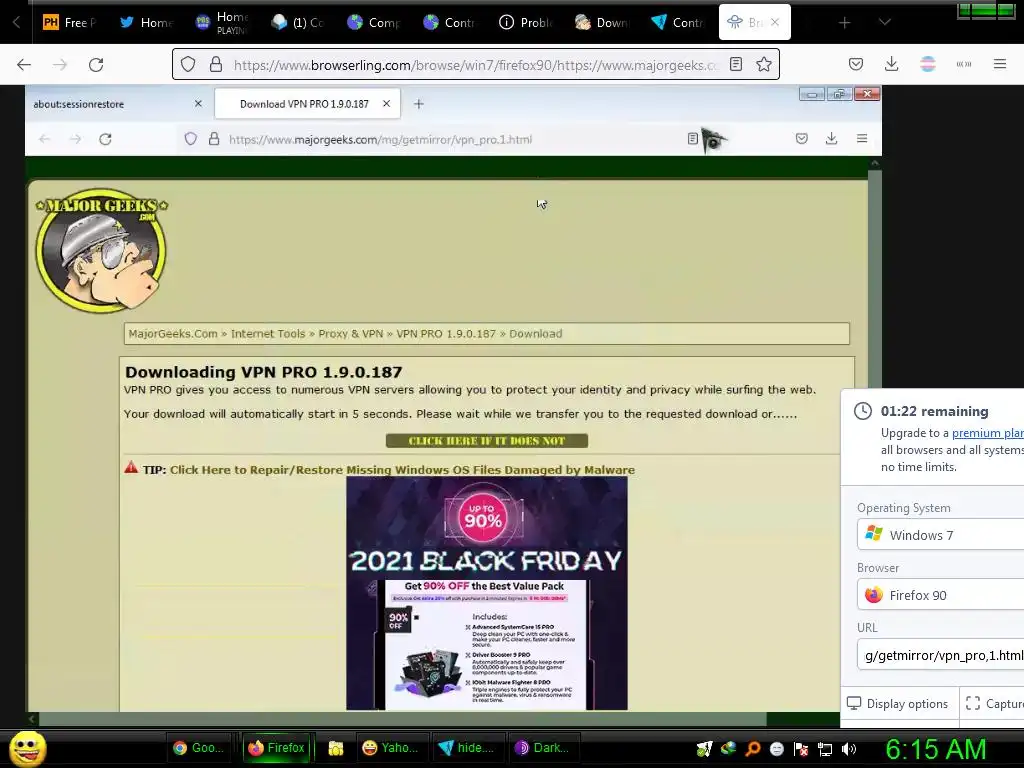Viewport: 1024px width, 768px height.
Task: Open MajorGeeks.Com breadcrumb link
Action: 173,334
